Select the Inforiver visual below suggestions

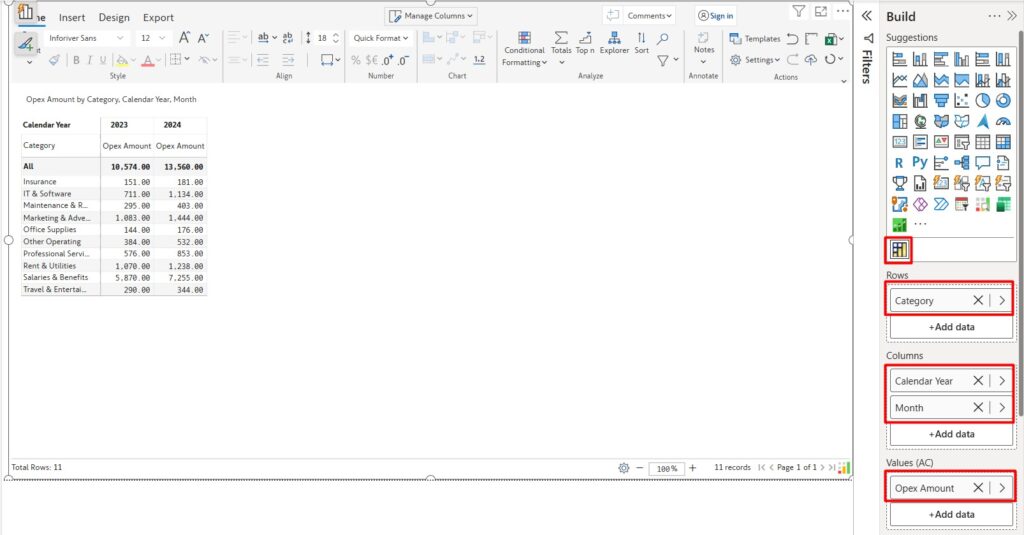click(x=899, y=249)
